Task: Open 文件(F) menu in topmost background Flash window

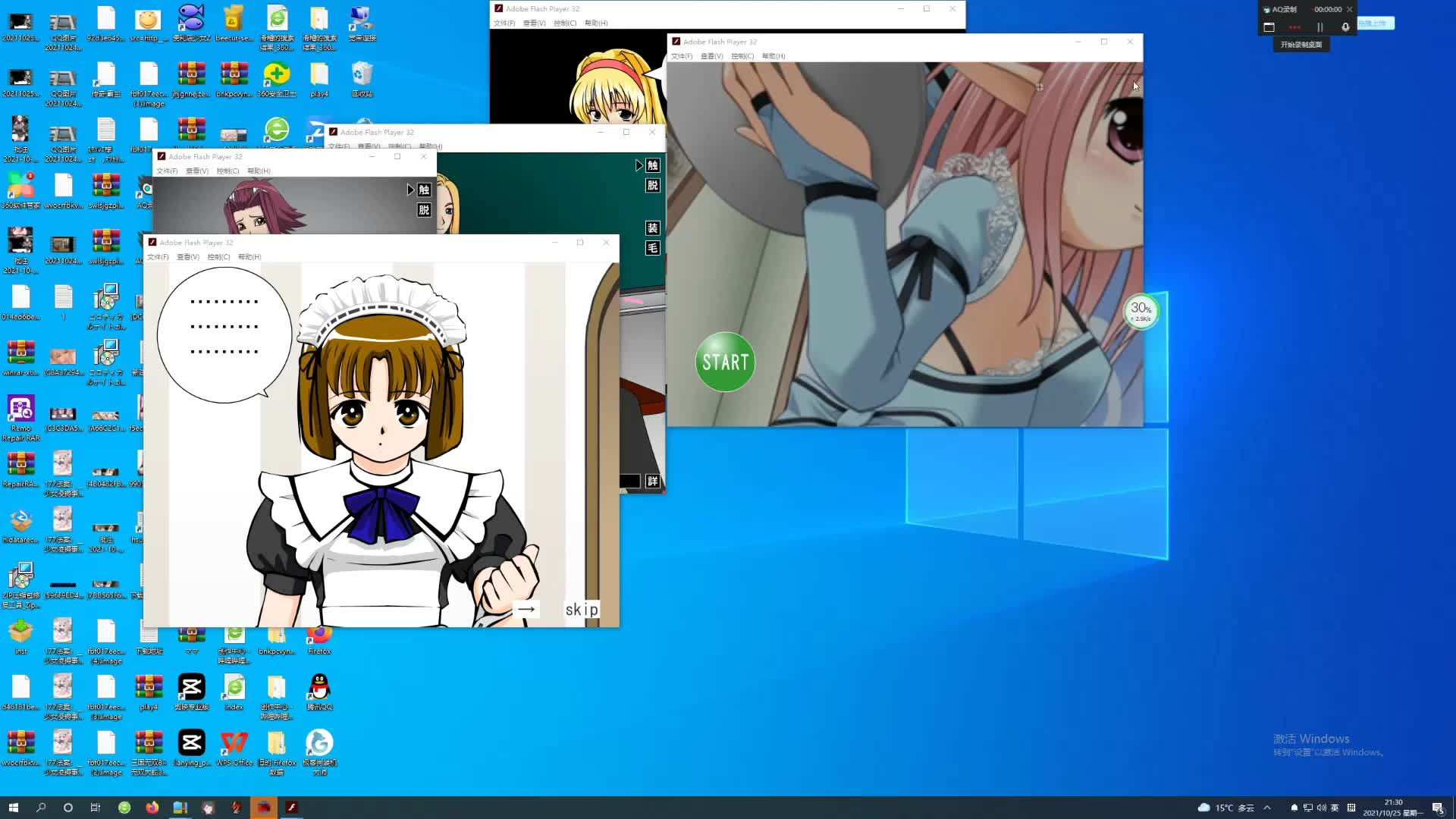Action: point(504,24)
